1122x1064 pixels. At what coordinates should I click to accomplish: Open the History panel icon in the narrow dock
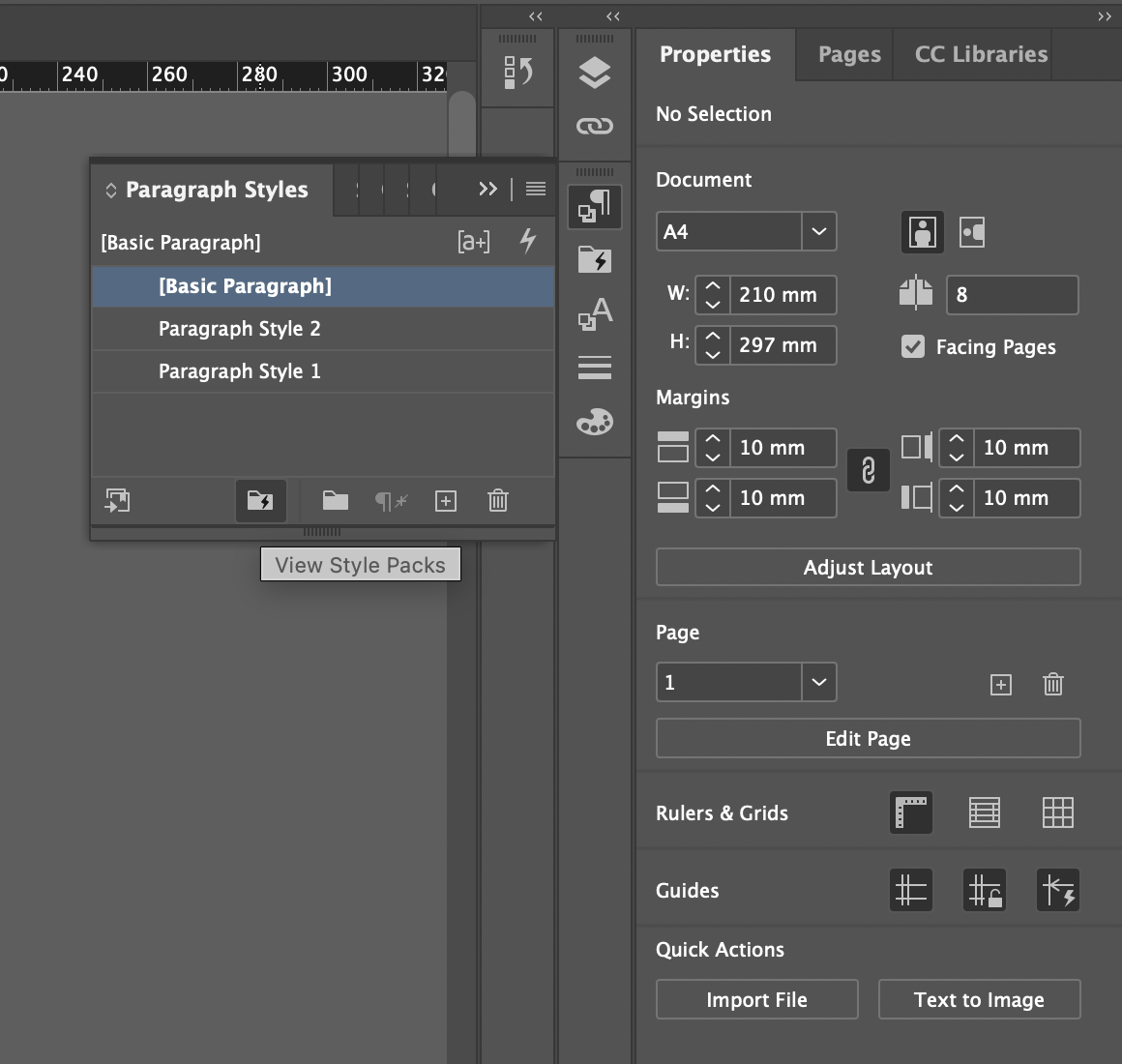click(517, 73)
